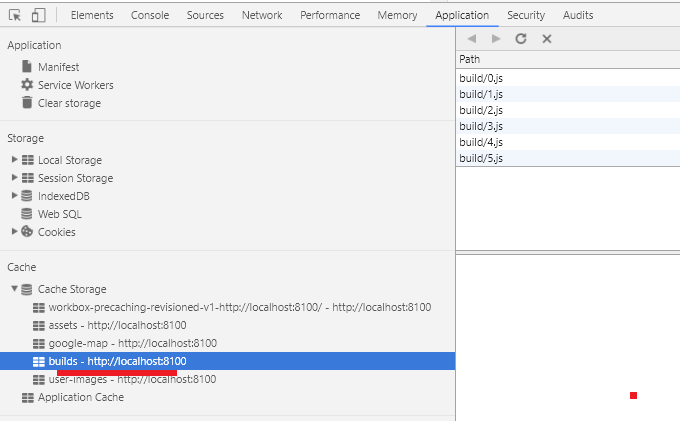Open the Memory tab
This screenshot has height=421, width=680.
tap(397, 15)
